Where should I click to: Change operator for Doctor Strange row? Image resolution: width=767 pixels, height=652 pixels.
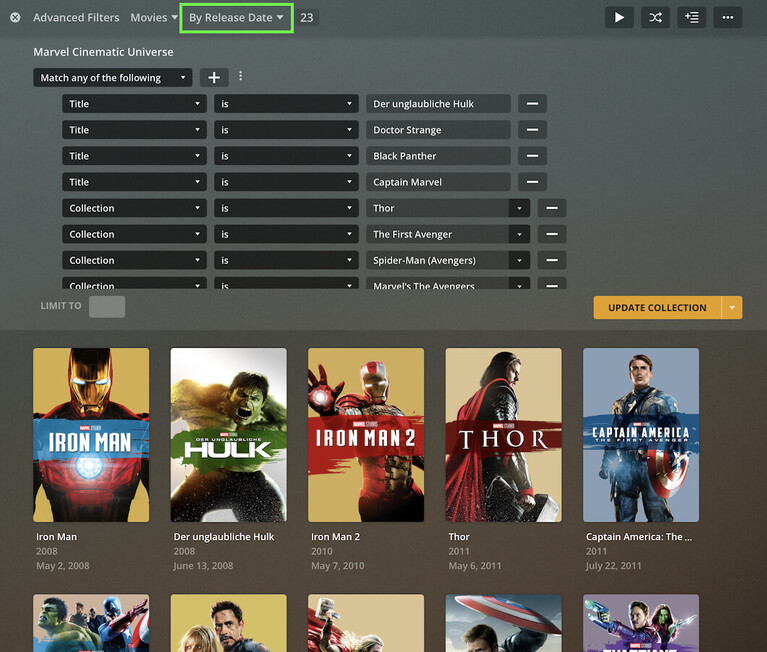(x=286, y=130)
